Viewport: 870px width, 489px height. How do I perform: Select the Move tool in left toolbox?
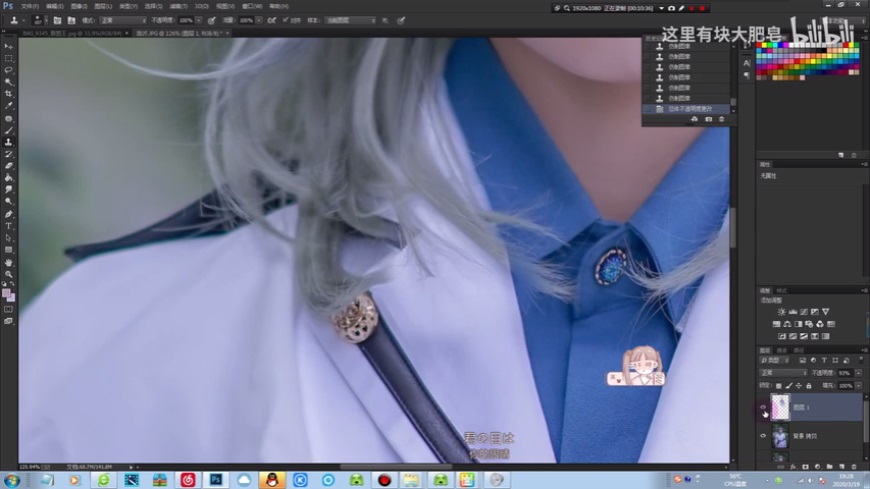8,46
